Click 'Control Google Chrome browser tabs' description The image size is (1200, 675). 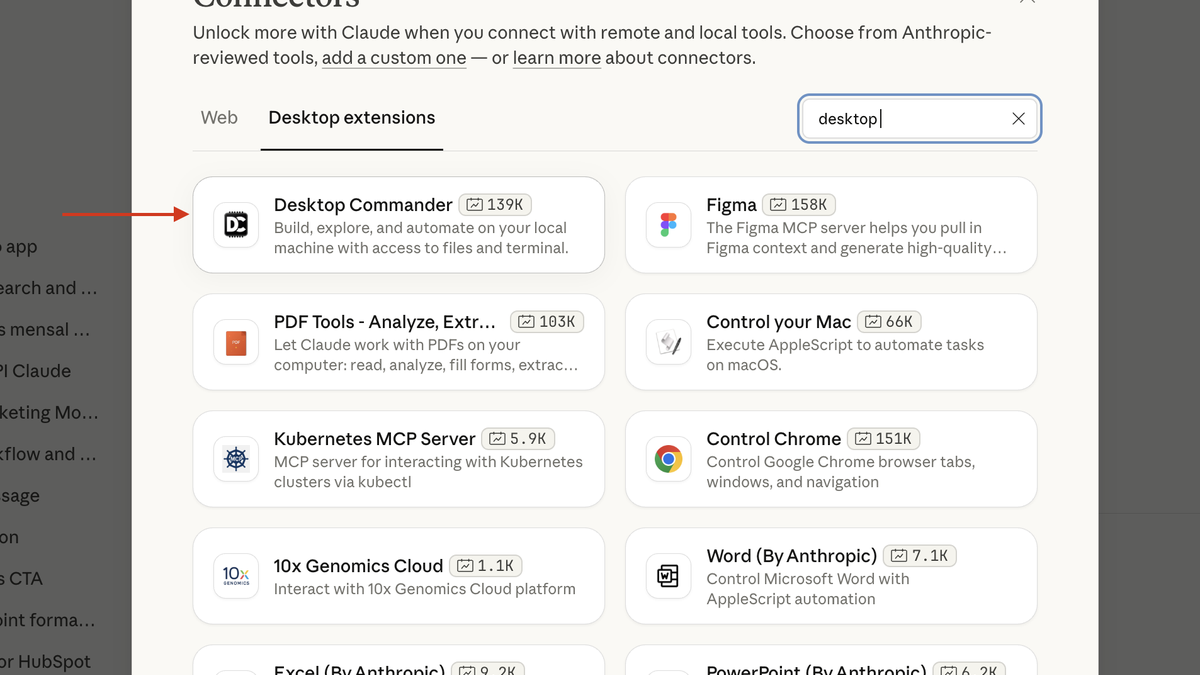point(840,472)
